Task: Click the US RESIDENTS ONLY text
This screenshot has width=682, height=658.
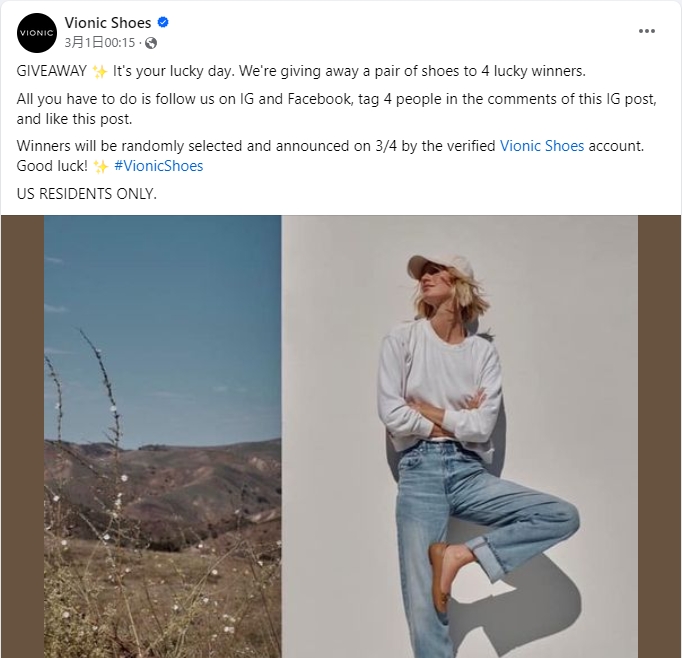Action: click(87, 194)
